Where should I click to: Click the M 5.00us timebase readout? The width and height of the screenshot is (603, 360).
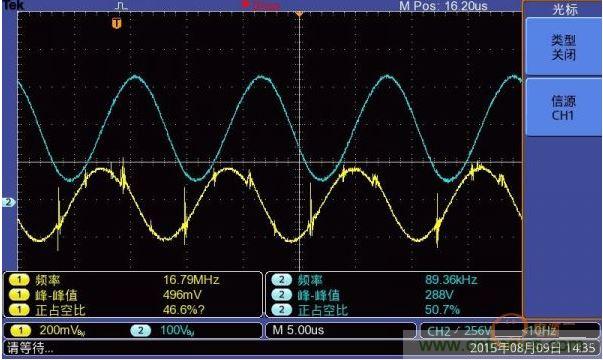pyautogui.click(x=298, y=330)
